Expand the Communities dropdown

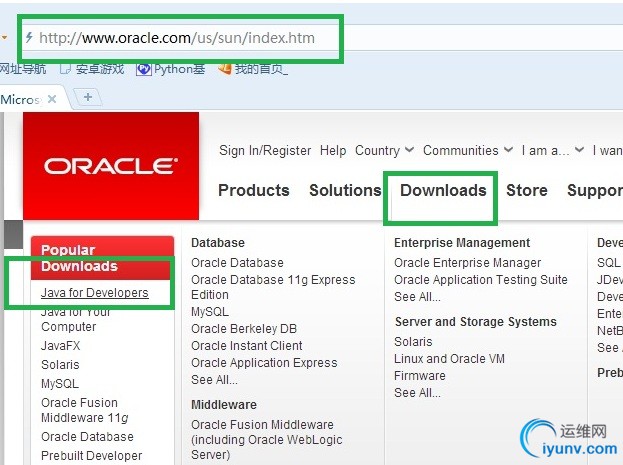tap(468, 151)
